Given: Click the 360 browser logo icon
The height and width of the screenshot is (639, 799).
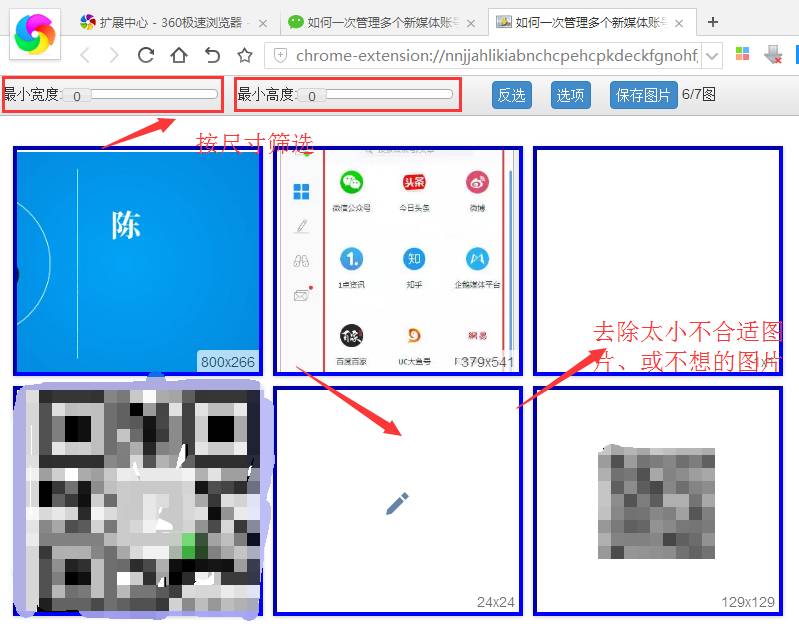Looking at the screenshot, I should pos(35,34).
